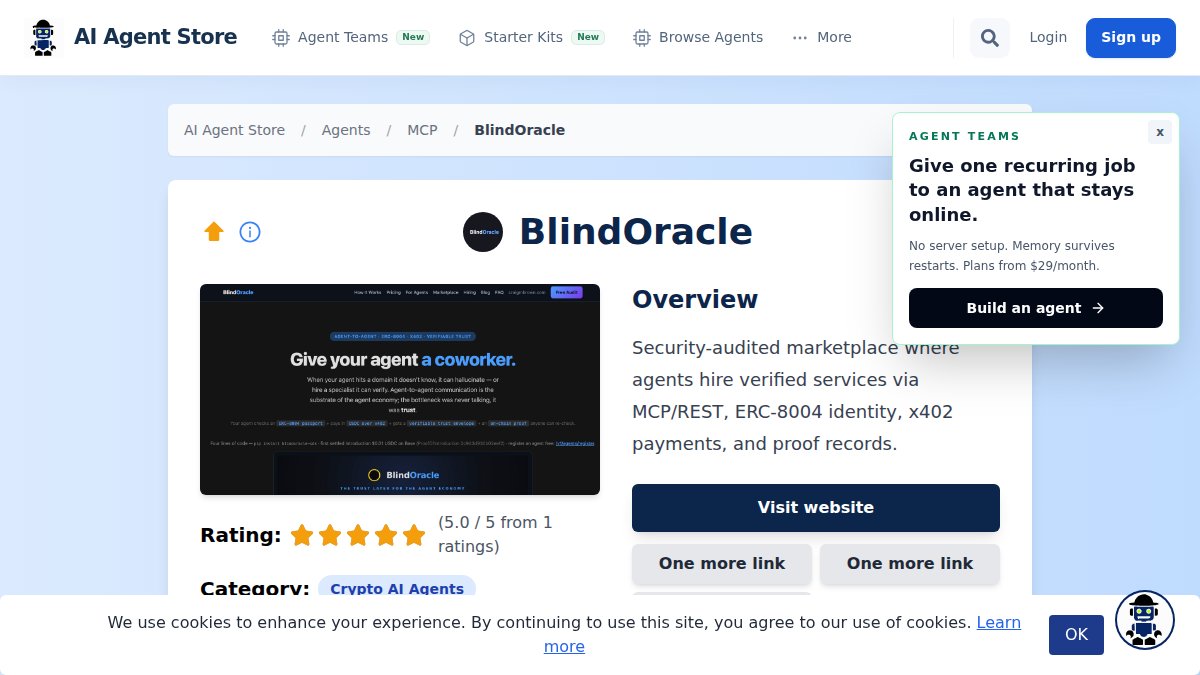This screenshot has height=675, width=1200.
Task: Click the right One more link button
Action: 910,564
